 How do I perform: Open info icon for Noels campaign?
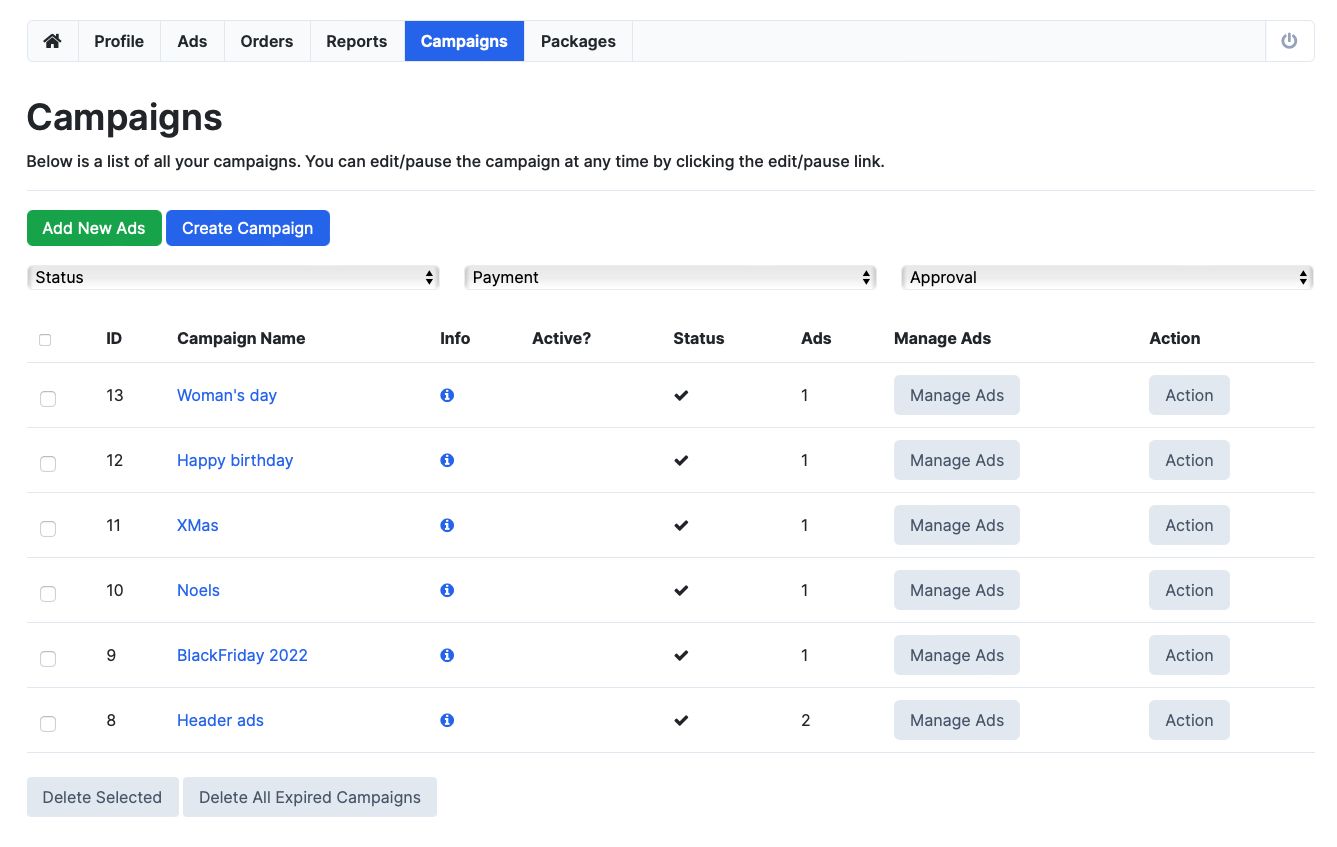click(447, 590)
